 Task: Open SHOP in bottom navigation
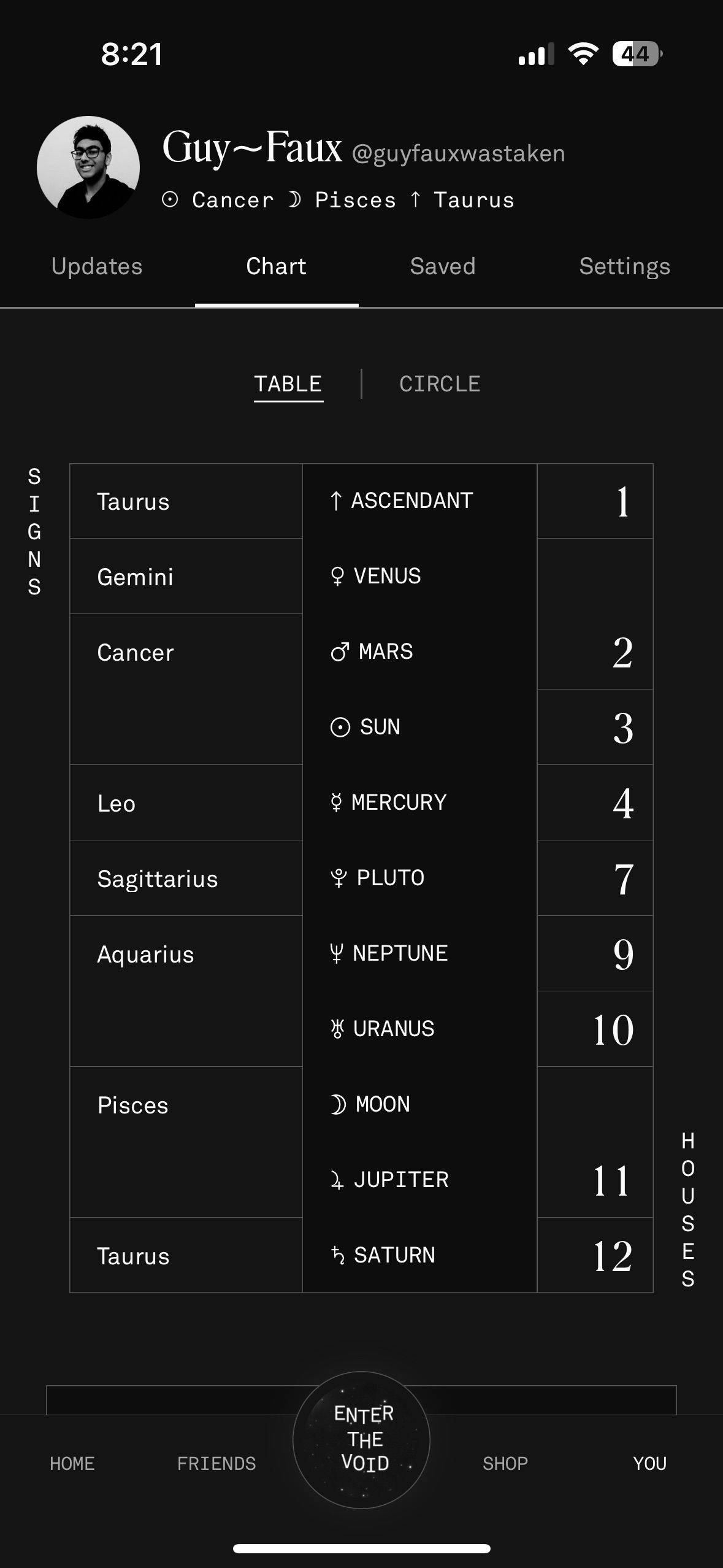pyautogui.click(x=505, y=1464)
